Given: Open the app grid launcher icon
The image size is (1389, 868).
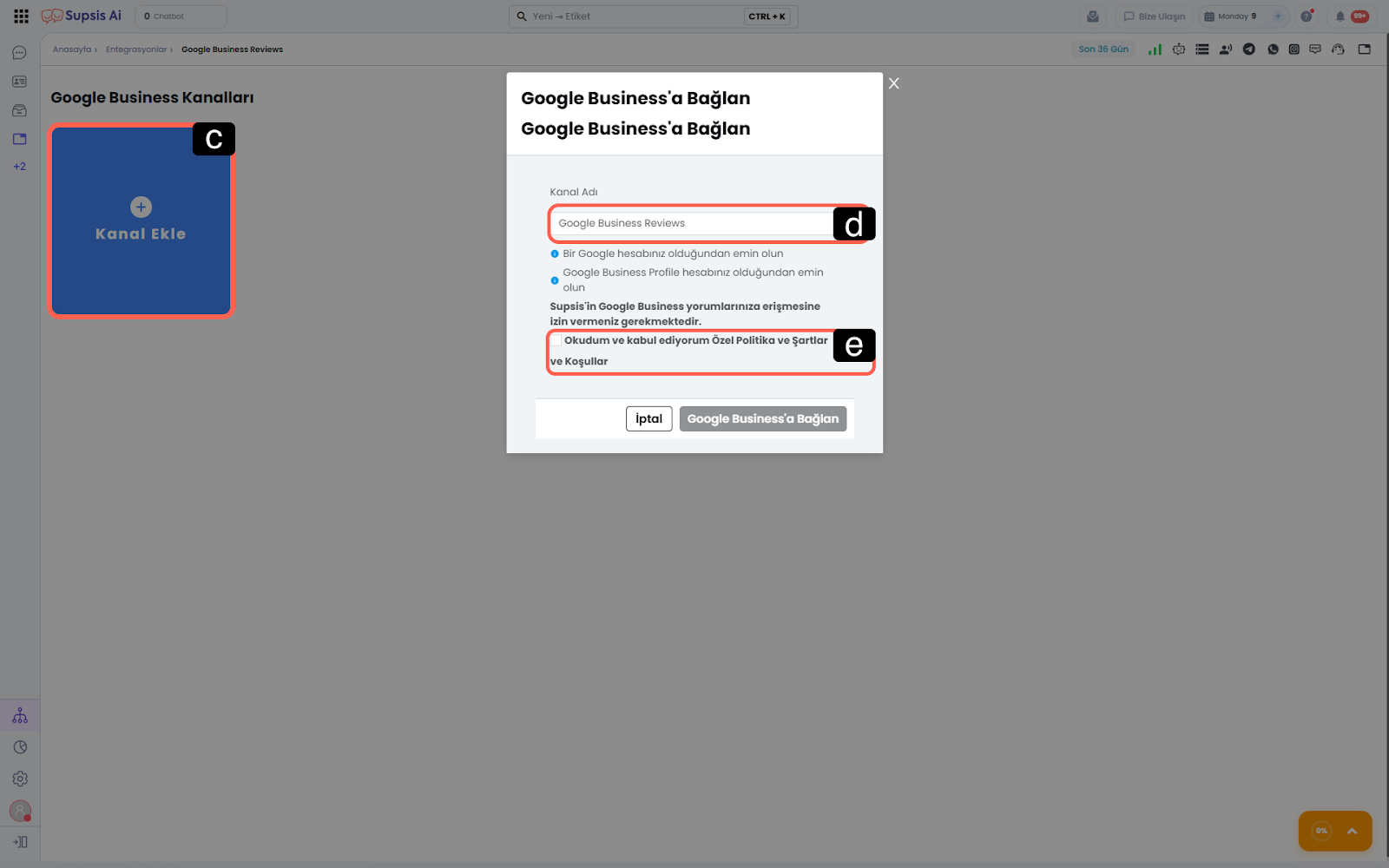Looking at the screenshot, I should [x=21, y=16].
